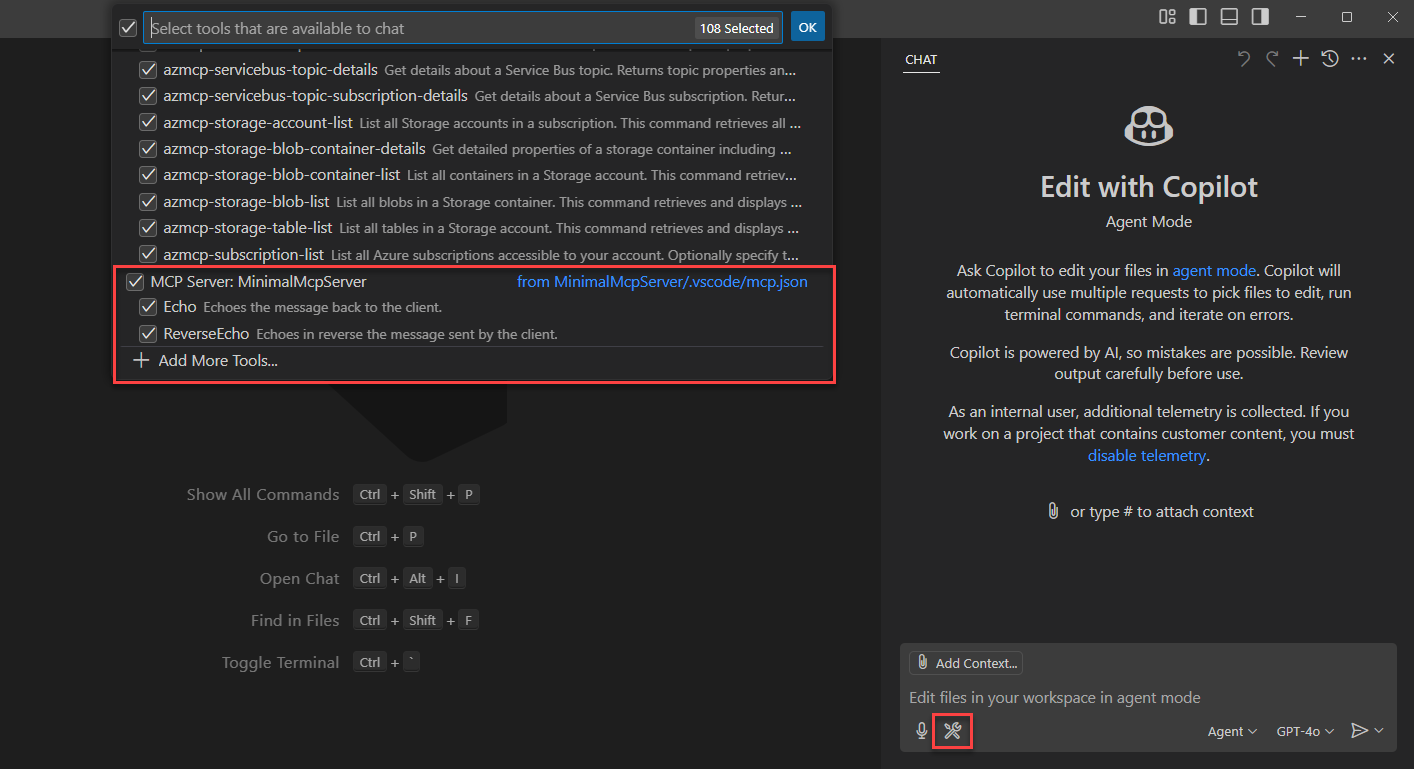
Task: Uncheck azmcp-storage-blob-list tool
Action: click(x=148, y=201)
